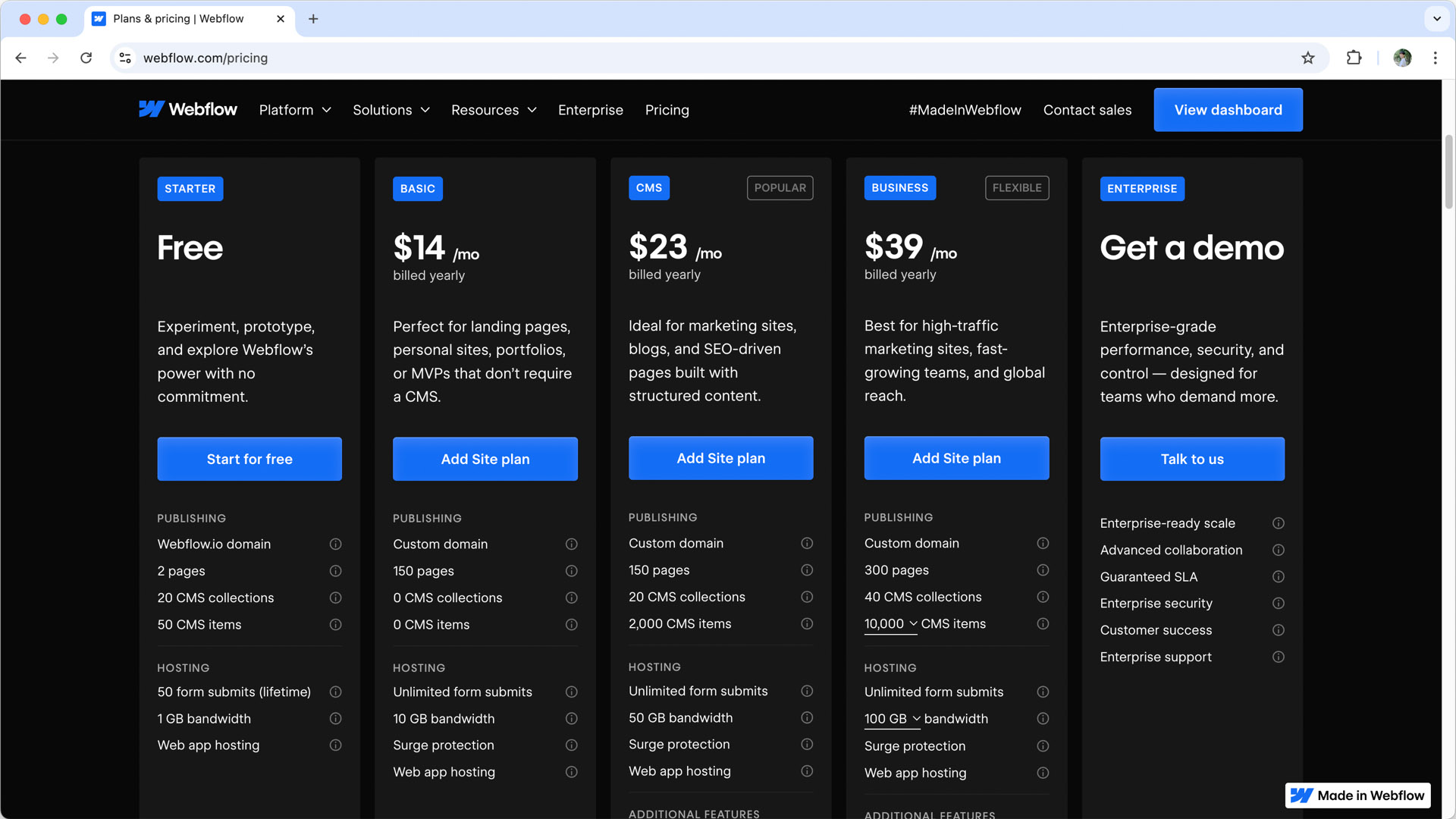Screen dimensions: 1456x819
Task: Click the Webflow logo in the navbar
Action: tap(188, 110)
